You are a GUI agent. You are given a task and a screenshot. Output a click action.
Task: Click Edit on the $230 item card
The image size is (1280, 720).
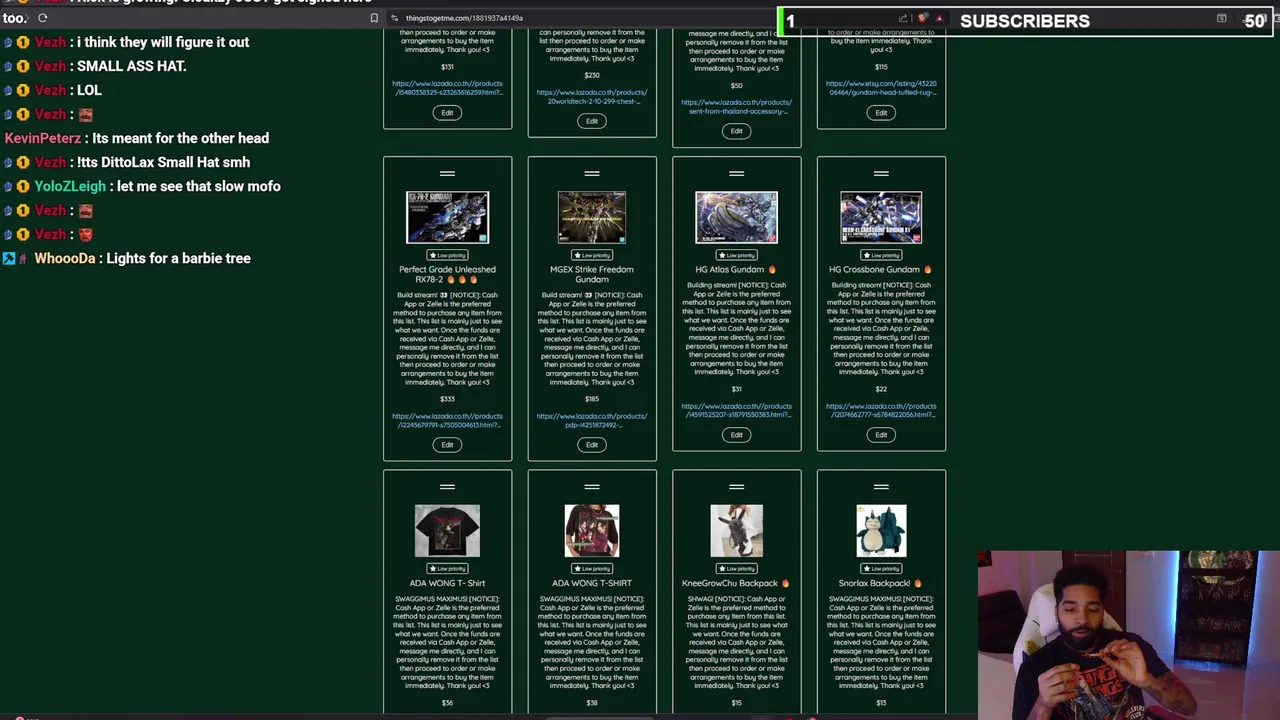tap(592, 121)
